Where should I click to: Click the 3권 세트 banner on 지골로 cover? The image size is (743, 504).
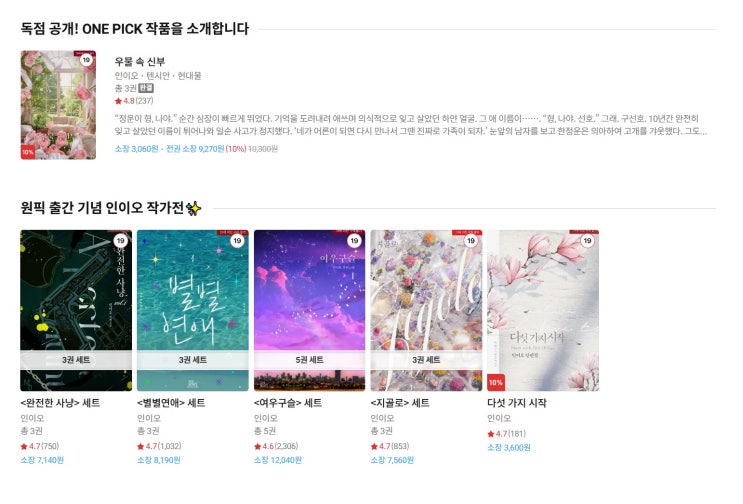pos(426,360)
